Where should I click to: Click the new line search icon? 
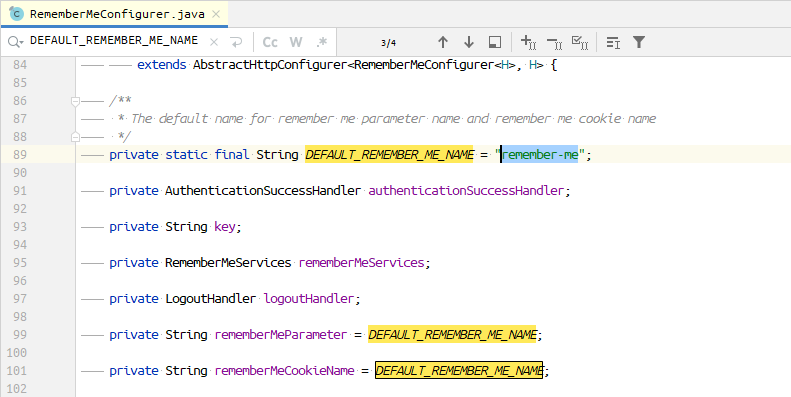tap(236, 42)
